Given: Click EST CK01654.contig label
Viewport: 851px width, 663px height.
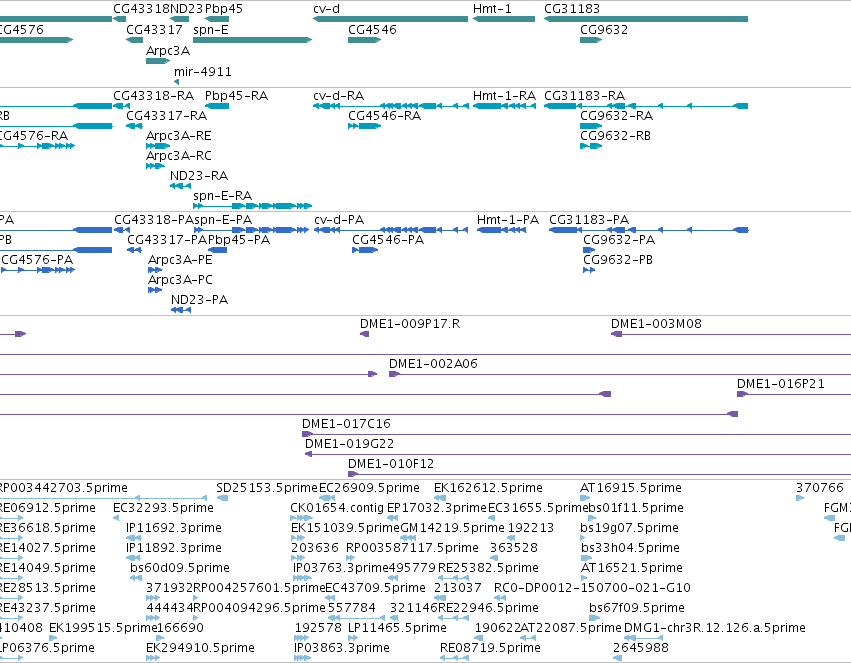Looking at the screenshot, I should [x=336, y=508].
